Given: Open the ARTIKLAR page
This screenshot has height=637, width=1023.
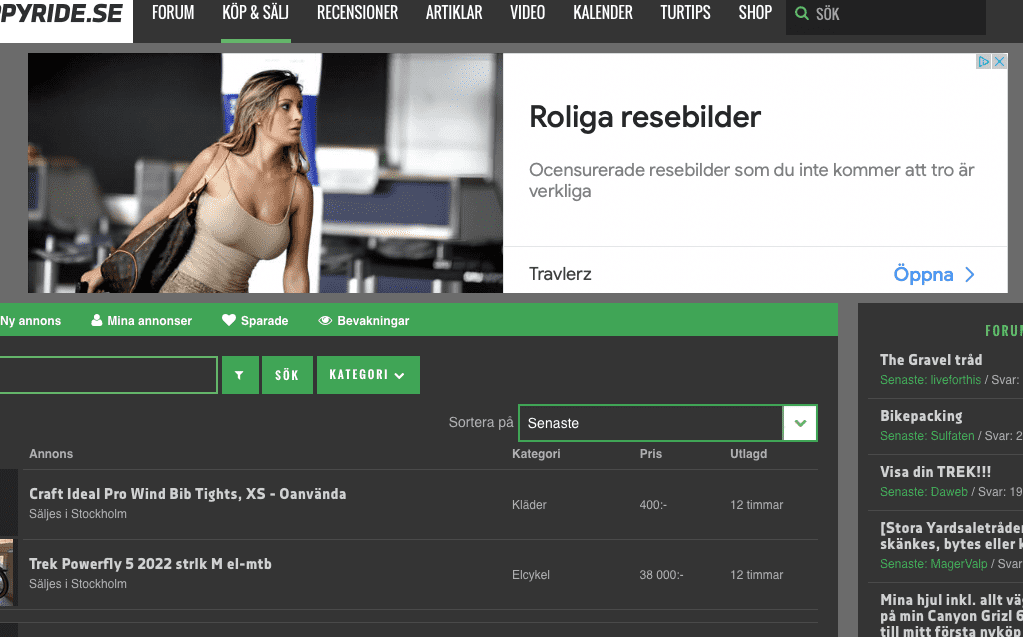Looking at the screenshot, I should (x=454, y=13).
